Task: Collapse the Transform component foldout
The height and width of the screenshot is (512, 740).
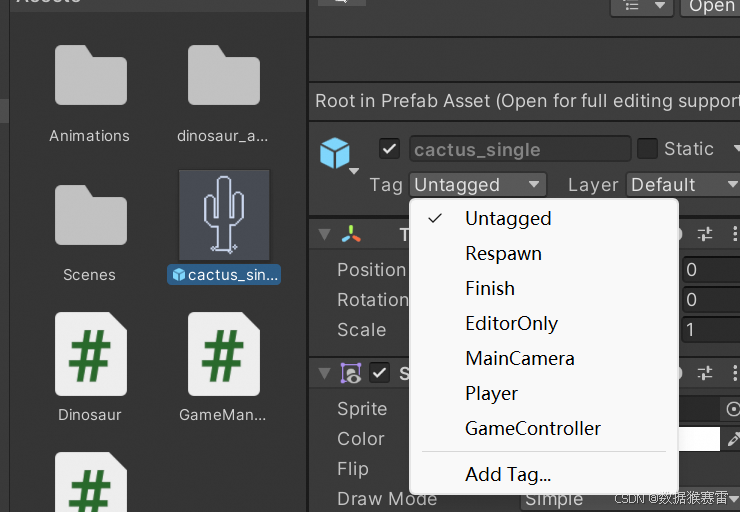Action: point(324,234)
